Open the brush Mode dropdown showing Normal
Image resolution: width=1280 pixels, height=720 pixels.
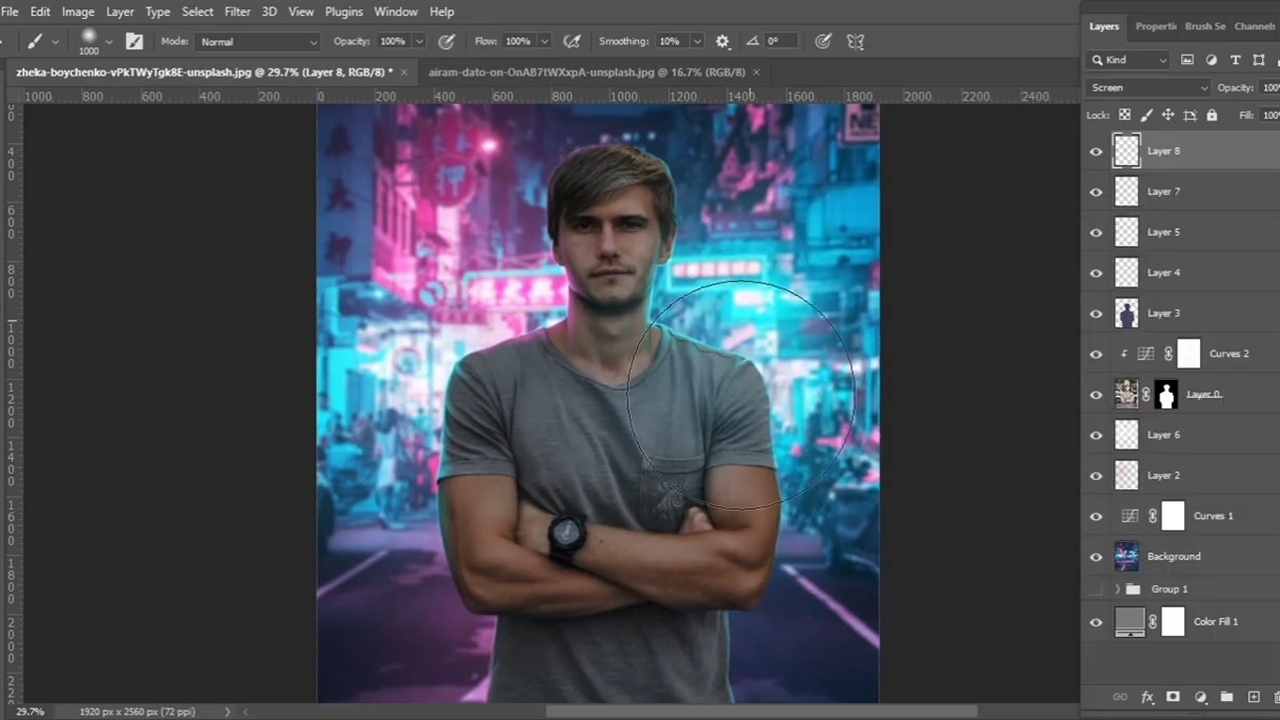coord(257,42)
